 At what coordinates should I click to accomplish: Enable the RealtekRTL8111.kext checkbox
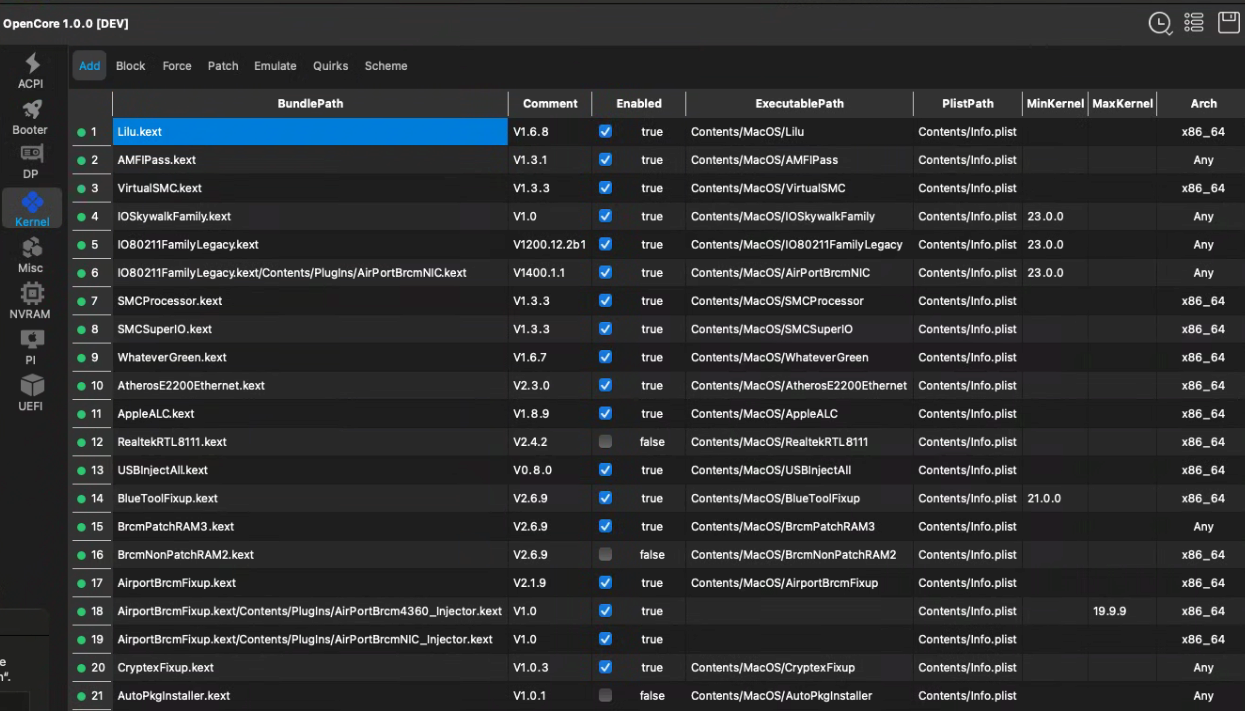pyautogui.click(x=605, y=442)
